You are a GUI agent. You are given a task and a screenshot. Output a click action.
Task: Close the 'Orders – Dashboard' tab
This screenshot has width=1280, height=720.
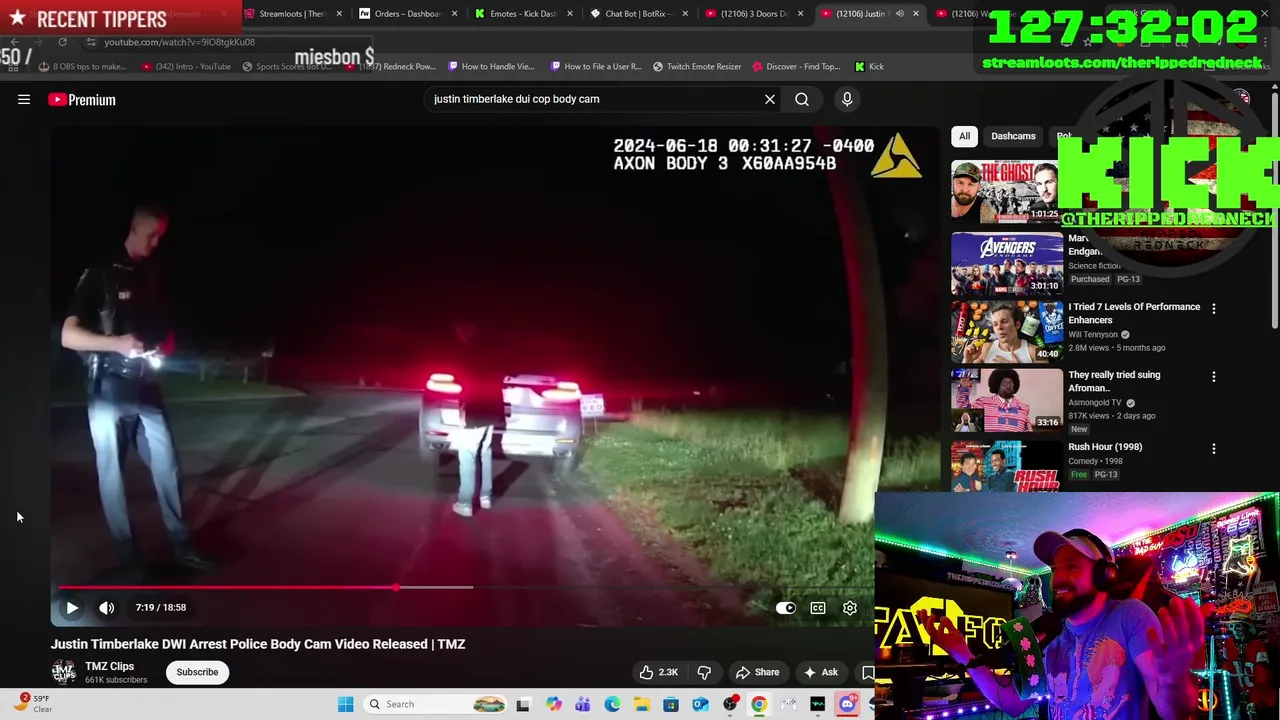(455, 14)
